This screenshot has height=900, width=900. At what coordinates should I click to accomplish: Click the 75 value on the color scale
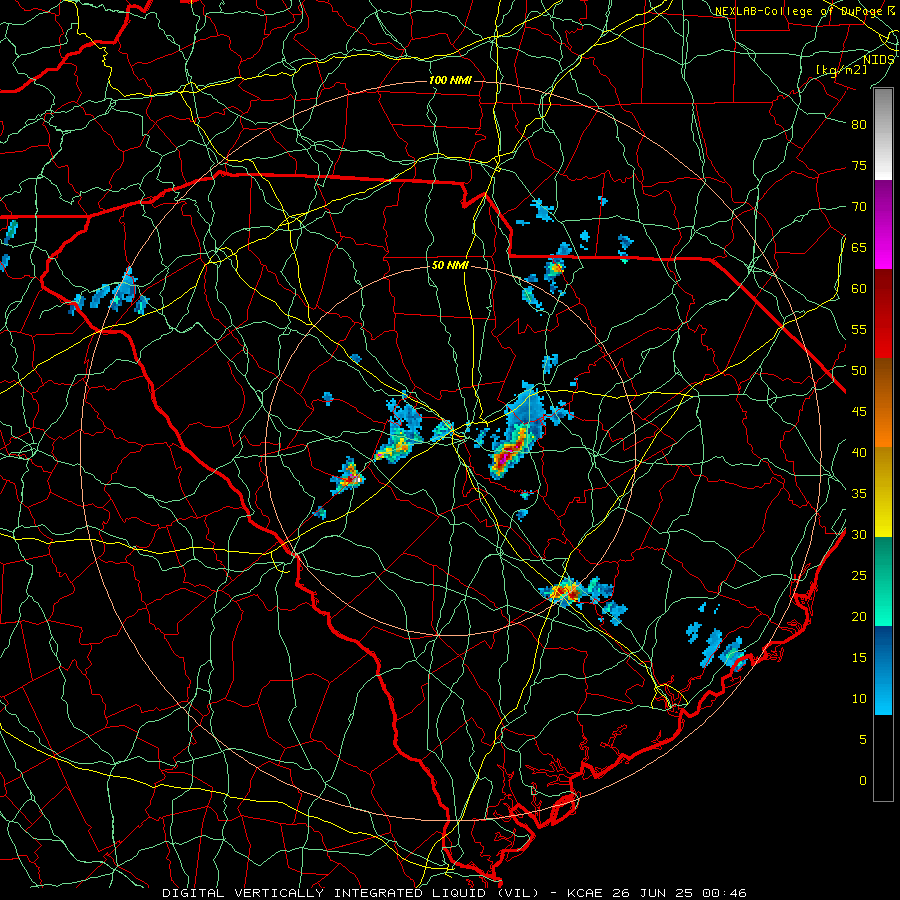coord(859,165)
